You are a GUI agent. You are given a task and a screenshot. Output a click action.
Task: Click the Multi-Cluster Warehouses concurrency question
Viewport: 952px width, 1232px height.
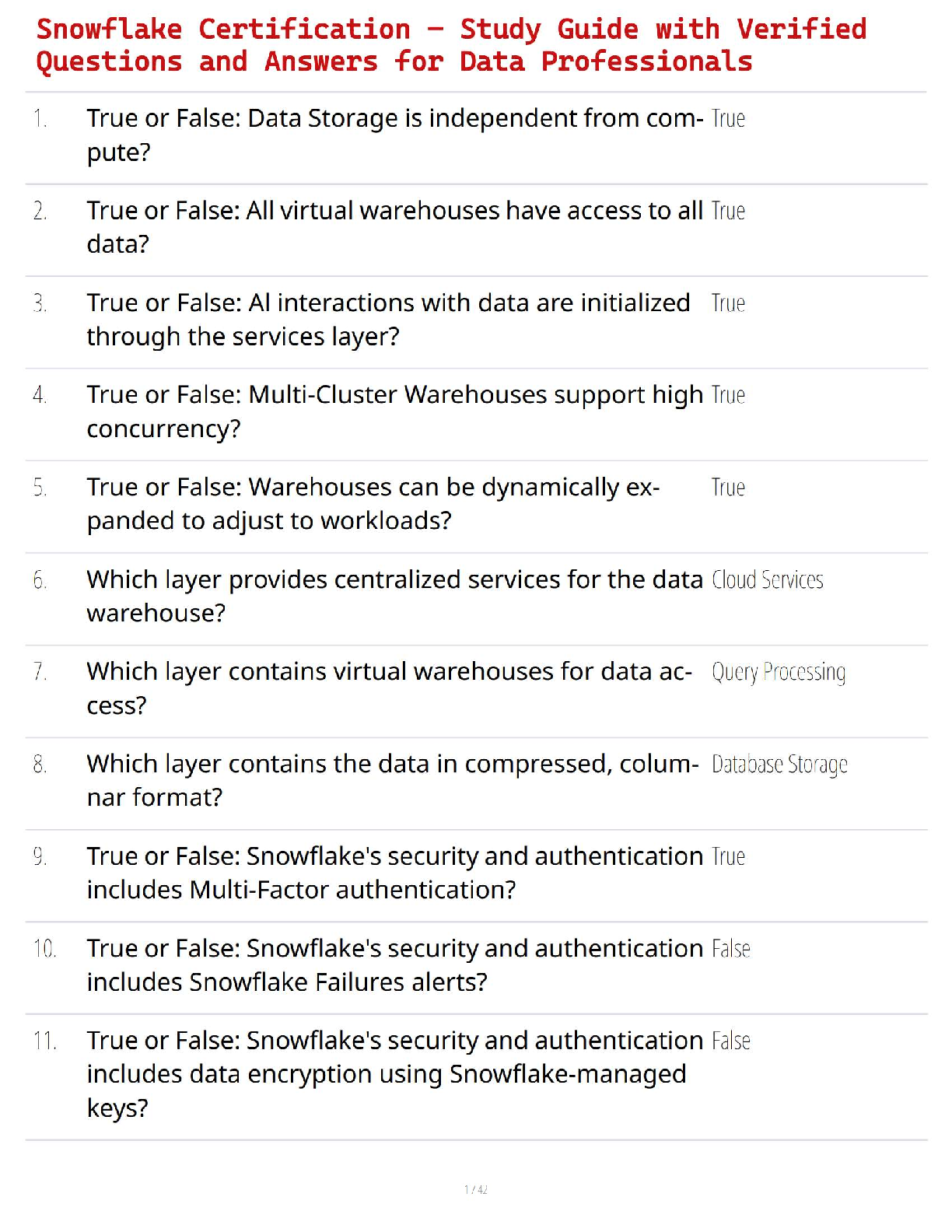click(x=394, y=411)
